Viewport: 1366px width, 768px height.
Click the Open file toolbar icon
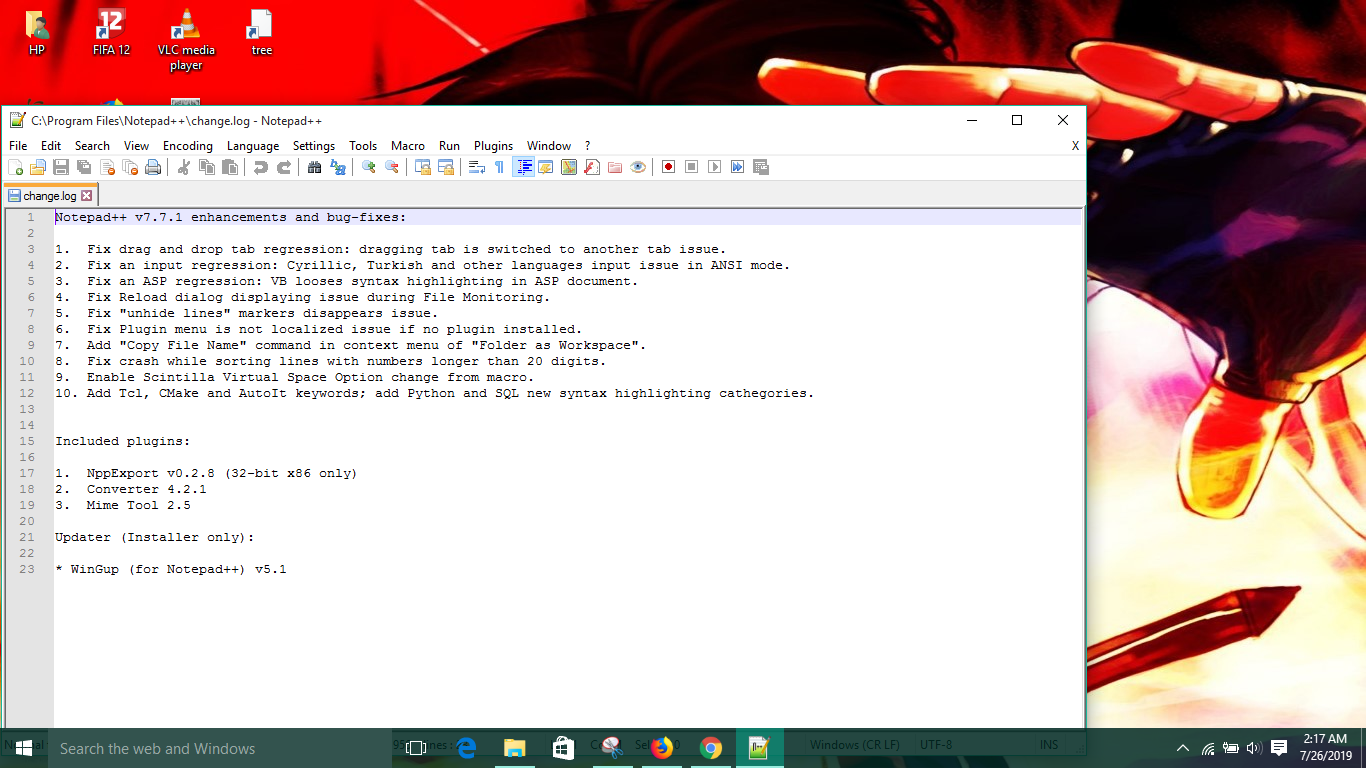[x=38, y=167]
